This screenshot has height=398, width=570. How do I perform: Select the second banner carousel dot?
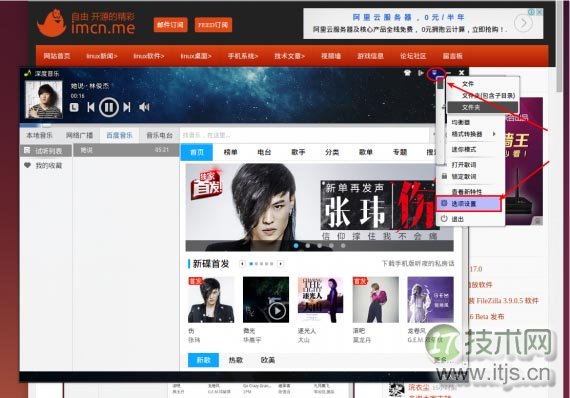pos(308,246)
